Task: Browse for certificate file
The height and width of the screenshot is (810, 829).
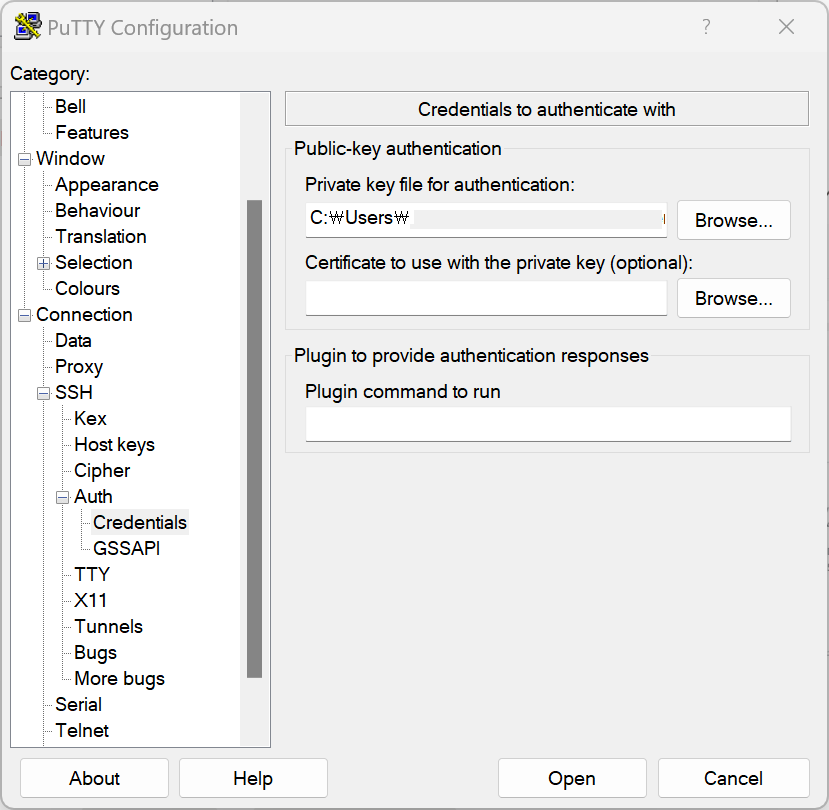Action: (734, 298)
